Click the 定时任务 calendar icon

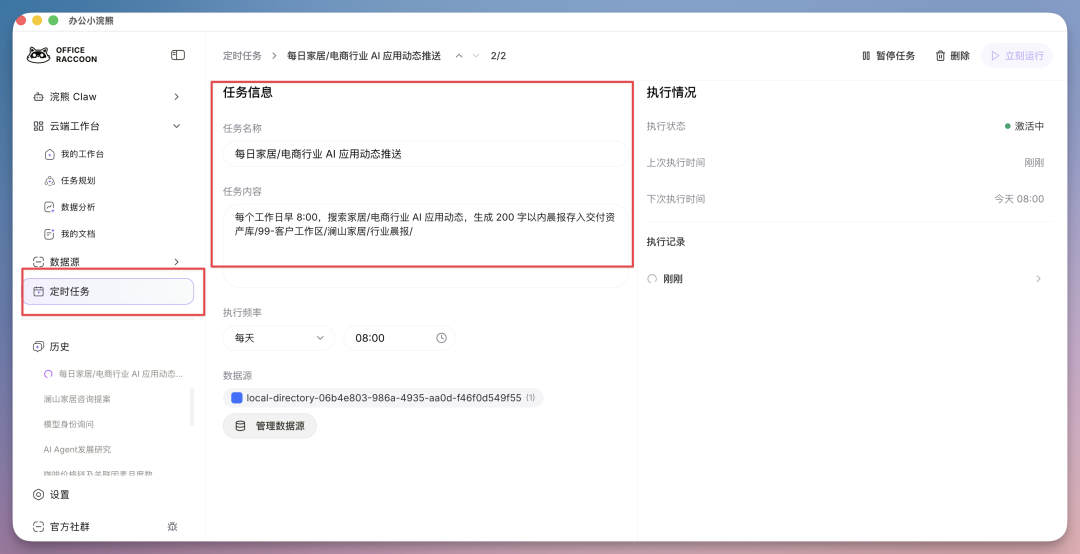pyautogui.click(x=39, y=291)
